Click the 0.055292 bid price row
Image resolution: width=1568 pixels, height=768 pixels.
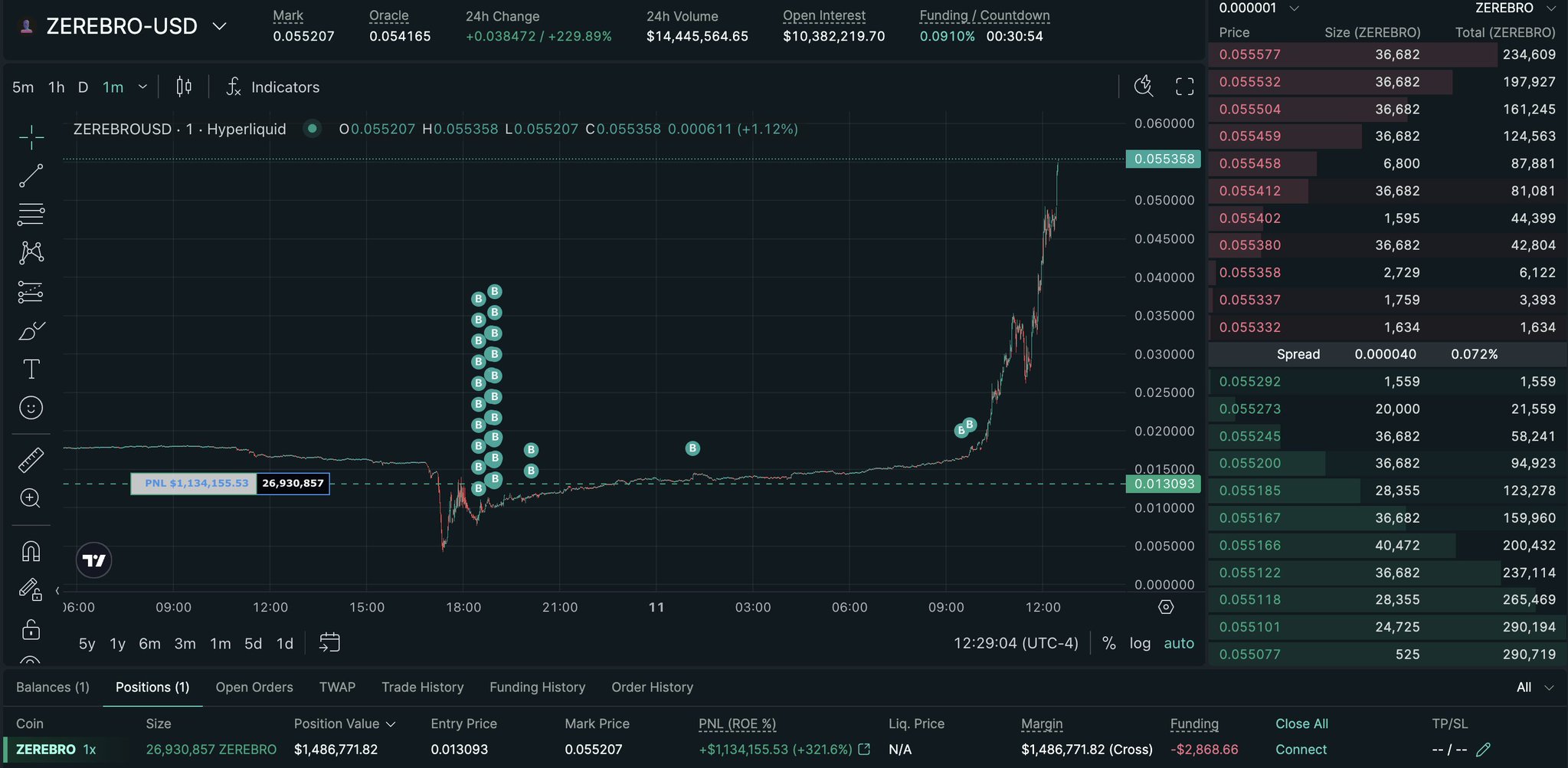click(x=1249, y=382)
